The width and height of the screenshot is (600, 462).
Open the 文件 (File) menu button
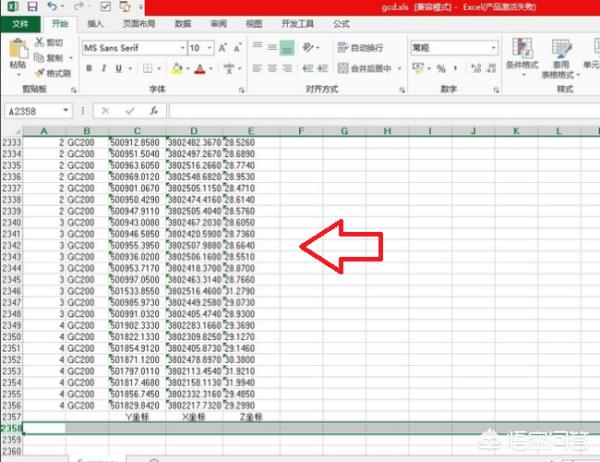pos(19,23)
